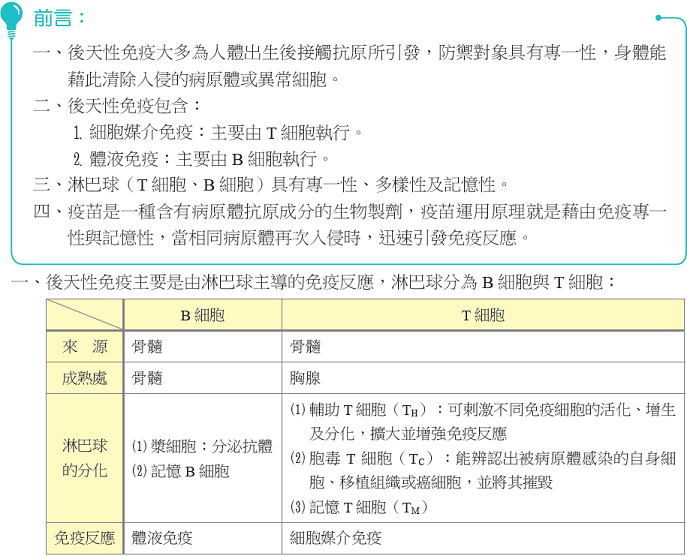
Task: Click the 胸腺 cell in the T 細胞 column
Action: coord(306,379)
